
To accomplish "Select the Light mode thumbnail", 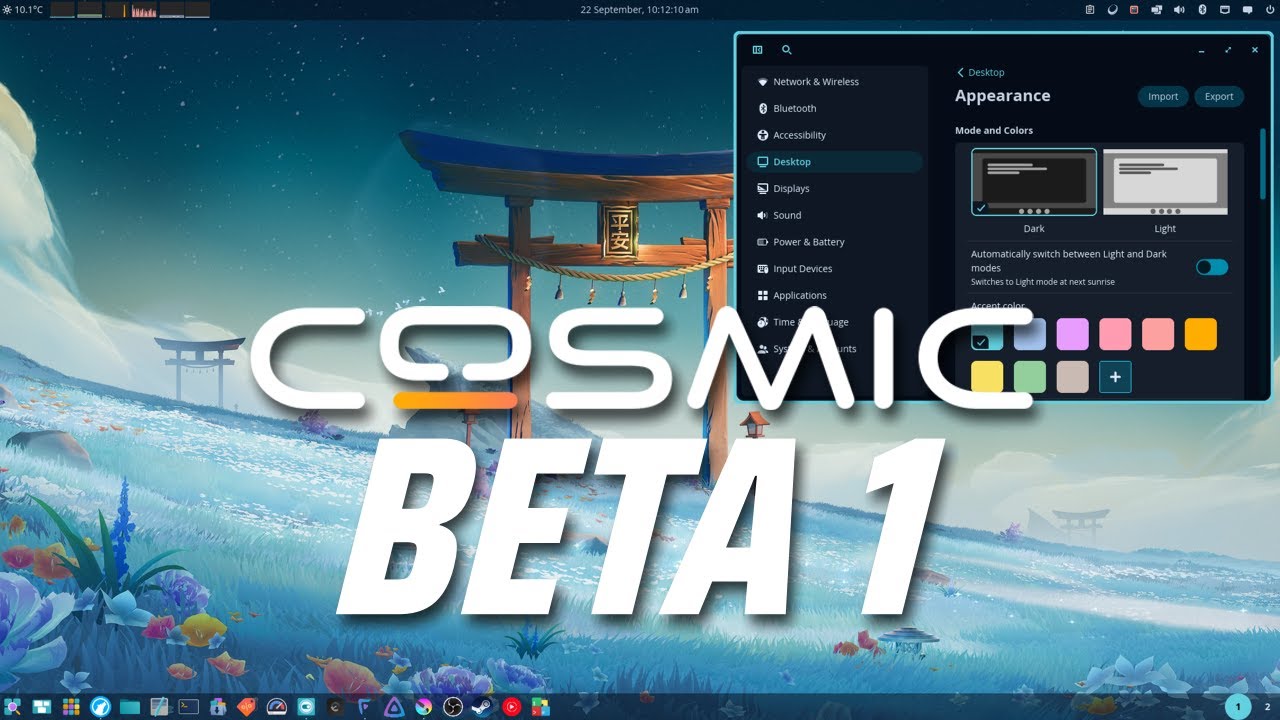I will click(x=1165, y=182).
